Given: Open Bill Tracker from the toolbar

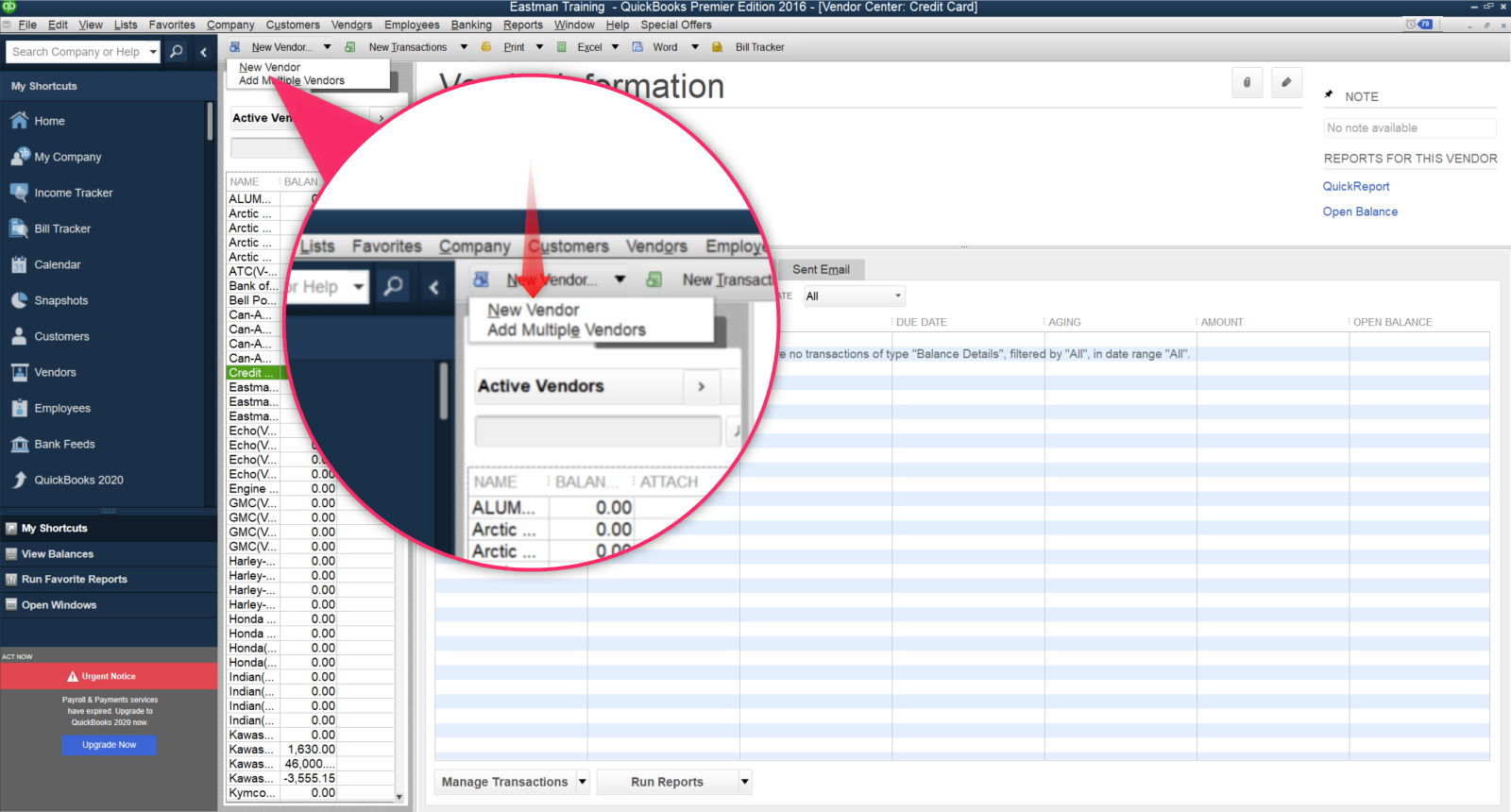Looking at the screenshot, I should [759, 47].
